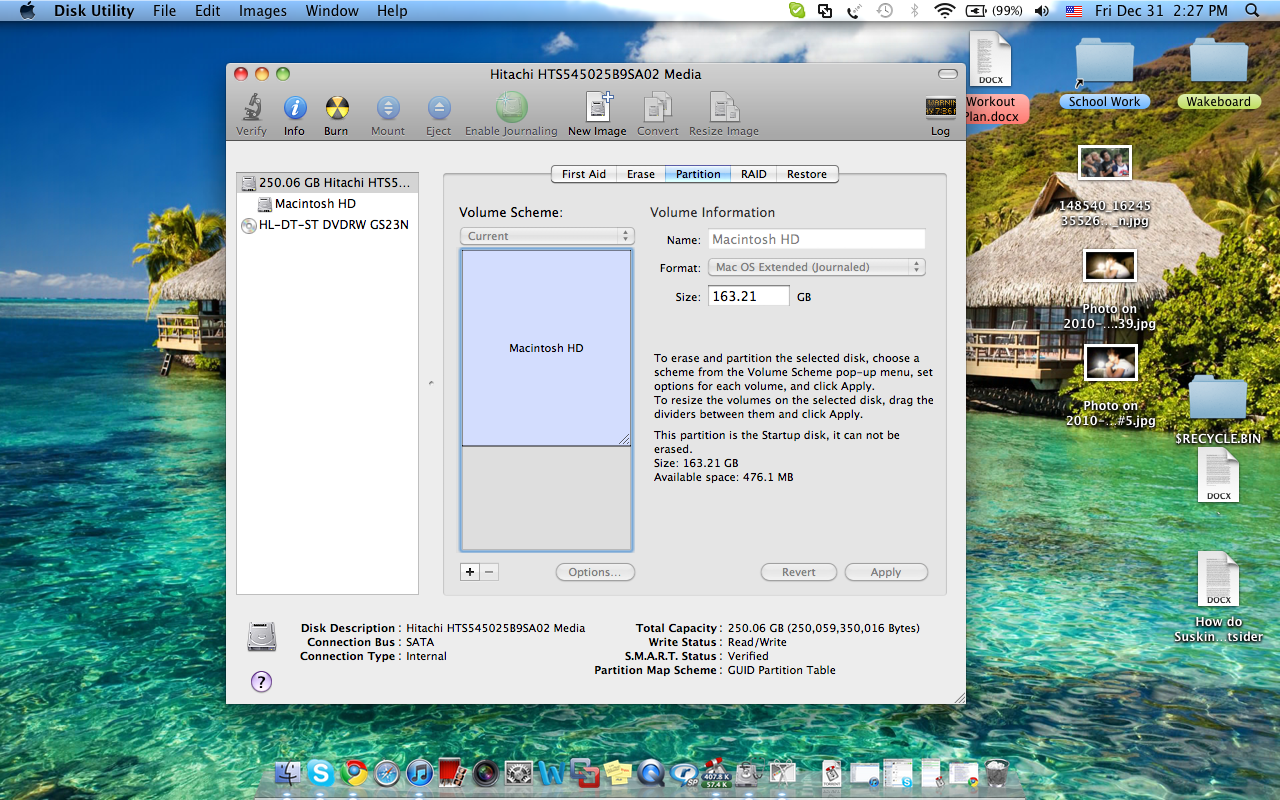Screen dimensions: 1280x800
Task: Open the Images menu
Action: click(263, 11)
